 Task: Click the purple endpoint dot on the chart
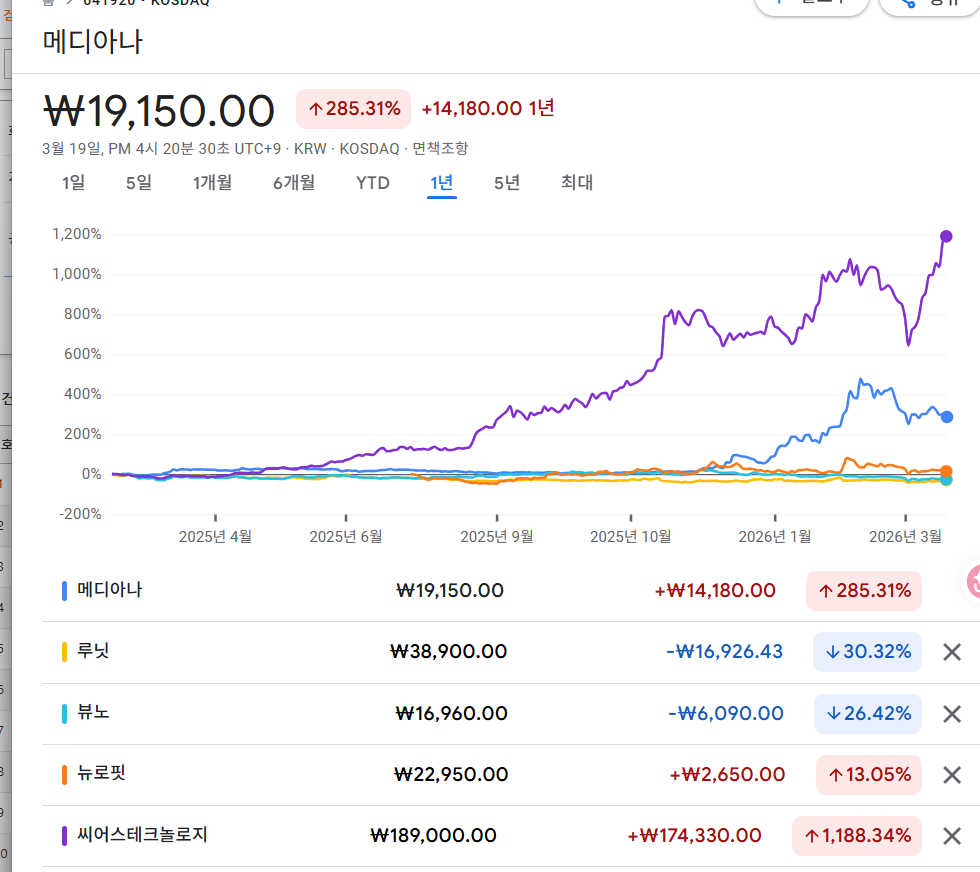pos(946,237)
